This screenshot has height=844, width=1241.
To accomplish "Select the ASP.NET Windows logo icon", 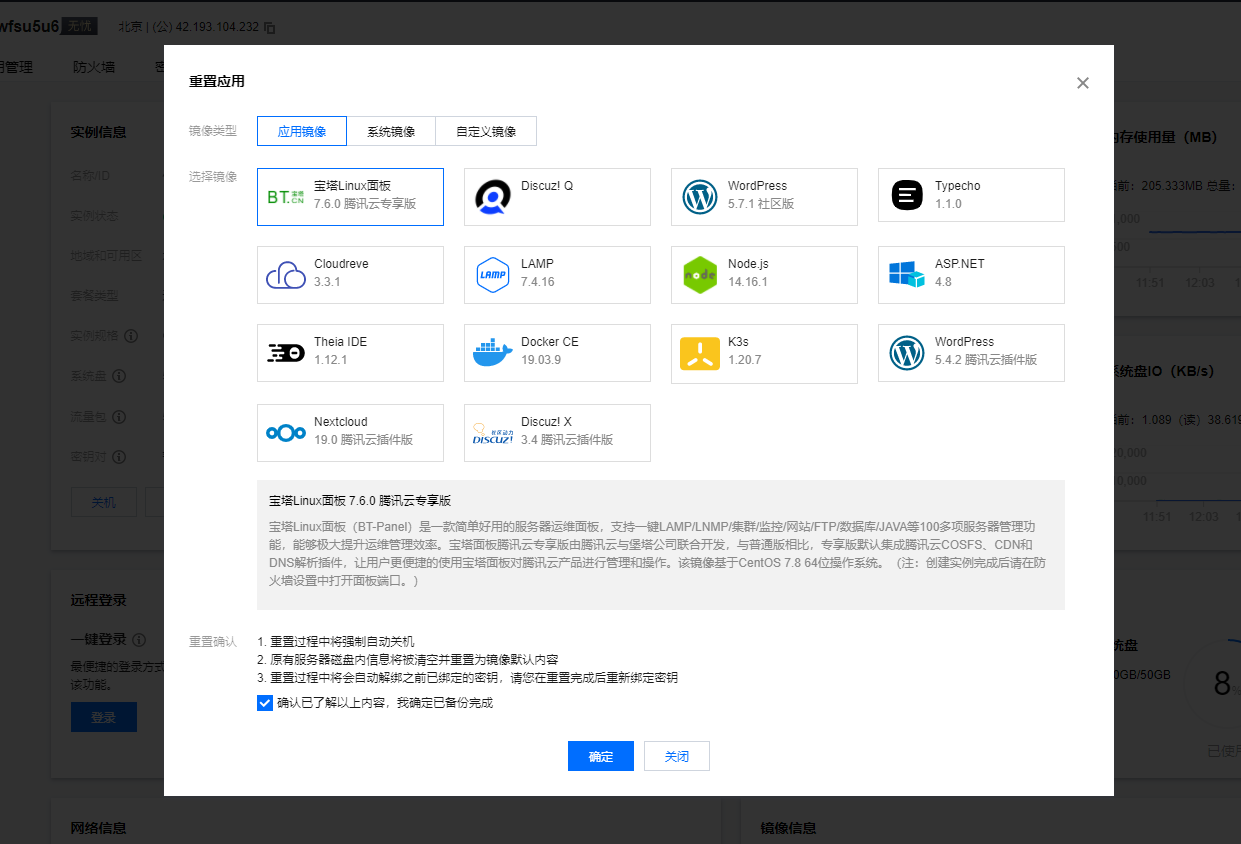I will coord(907,275).
